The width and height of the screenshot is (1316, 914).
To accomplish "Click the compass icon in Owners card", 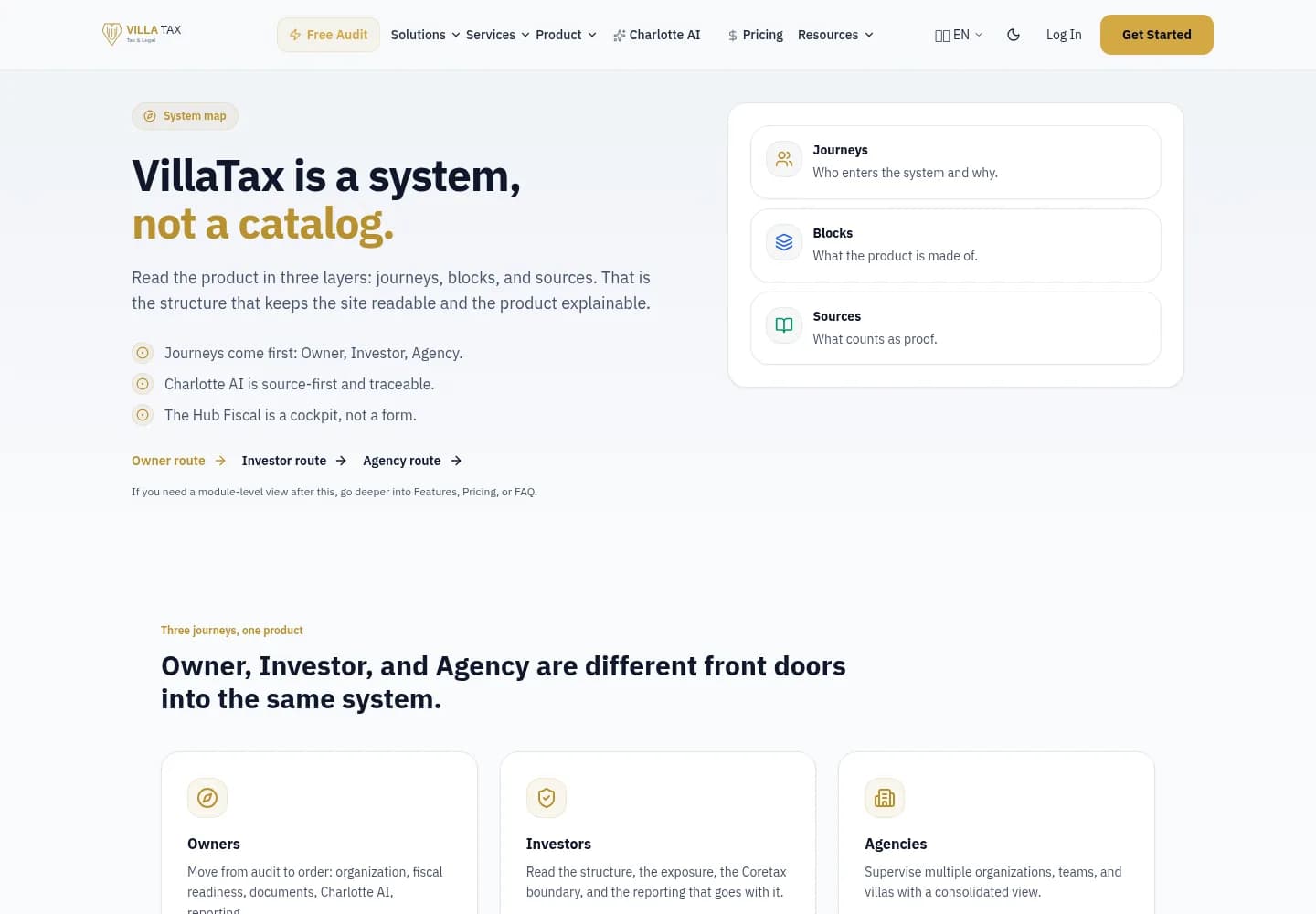I will coord(207,798).
